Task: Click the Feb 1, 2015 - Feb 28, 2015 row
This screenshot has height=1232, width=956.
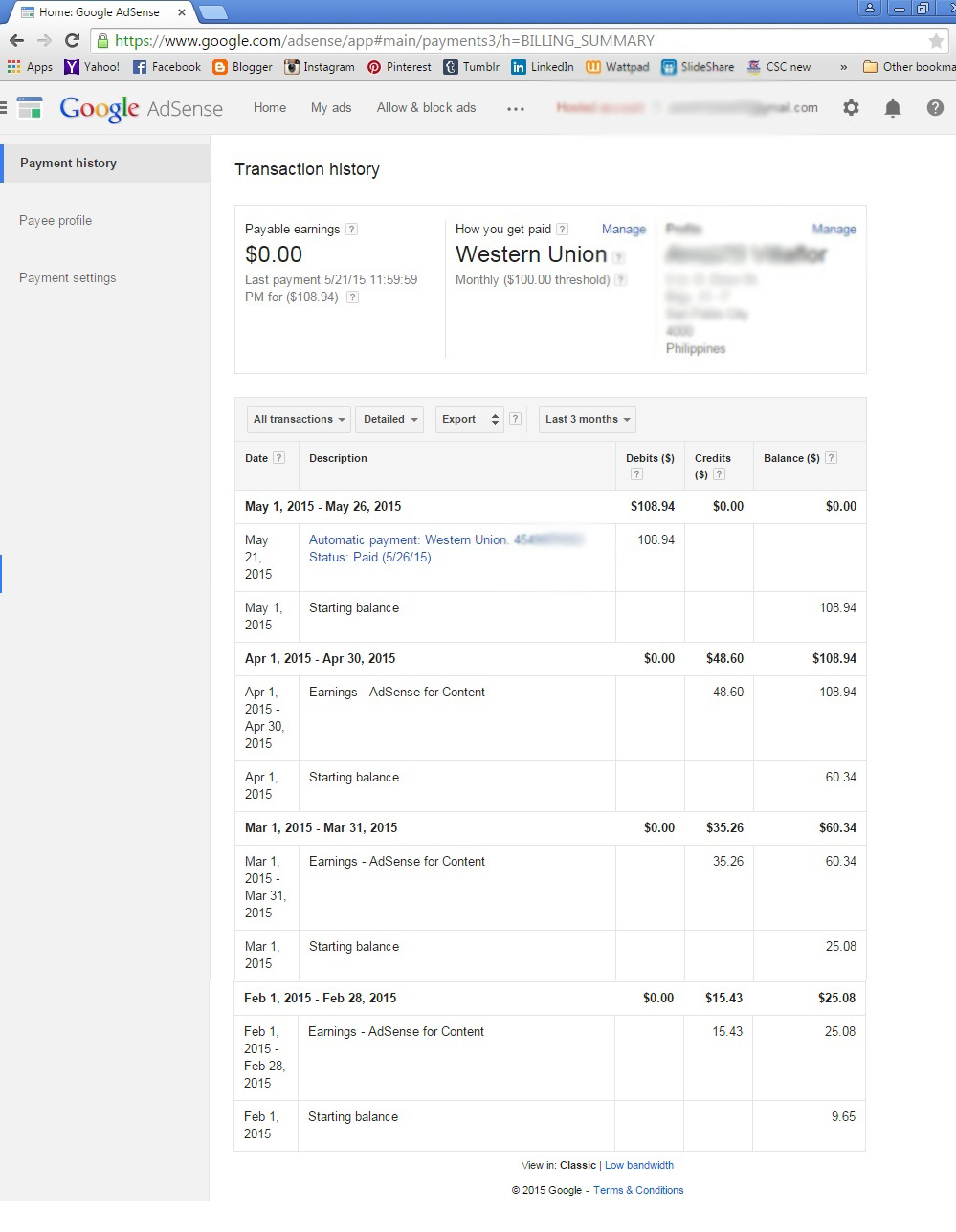Action: coord(550,999)
